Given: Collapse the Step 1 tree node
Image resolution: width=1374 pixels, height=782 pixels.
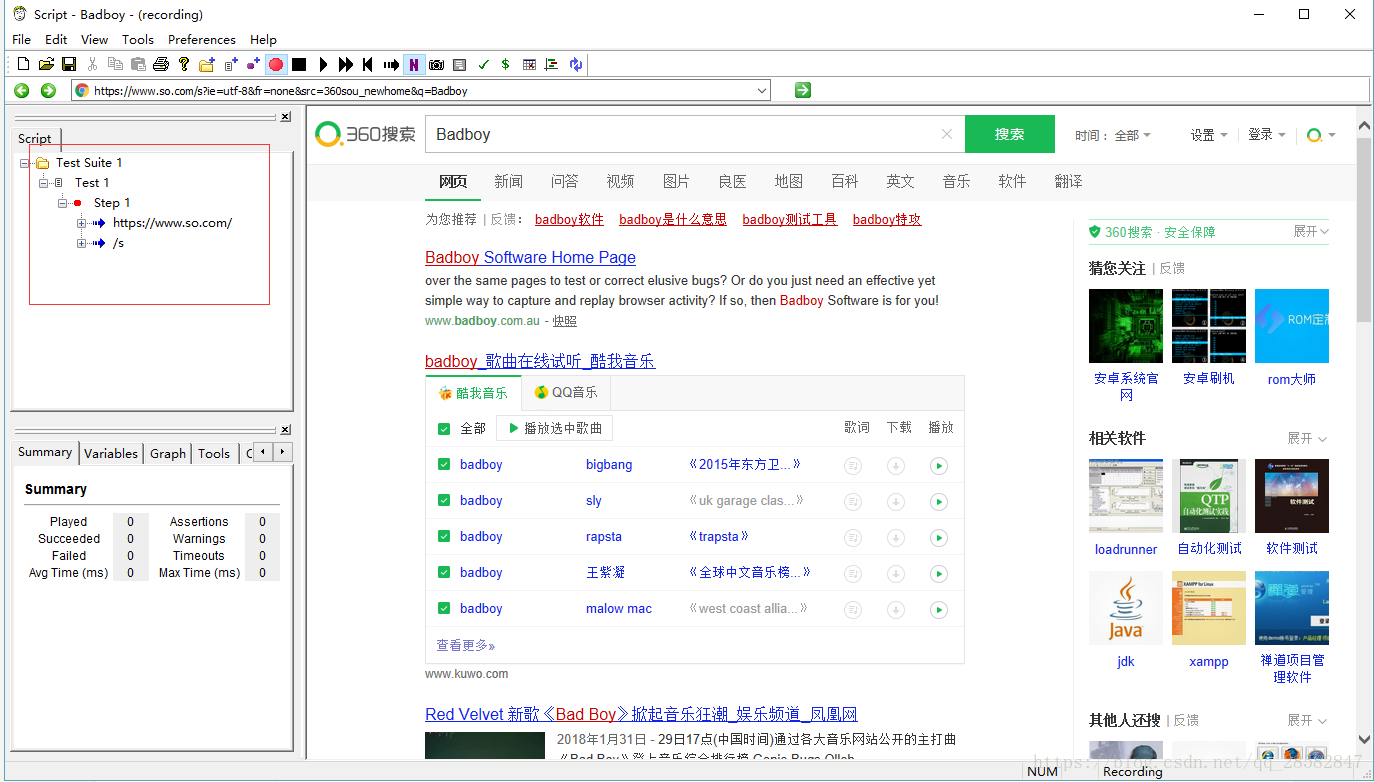Looking at the screenshot, I should tap(63, 203).
